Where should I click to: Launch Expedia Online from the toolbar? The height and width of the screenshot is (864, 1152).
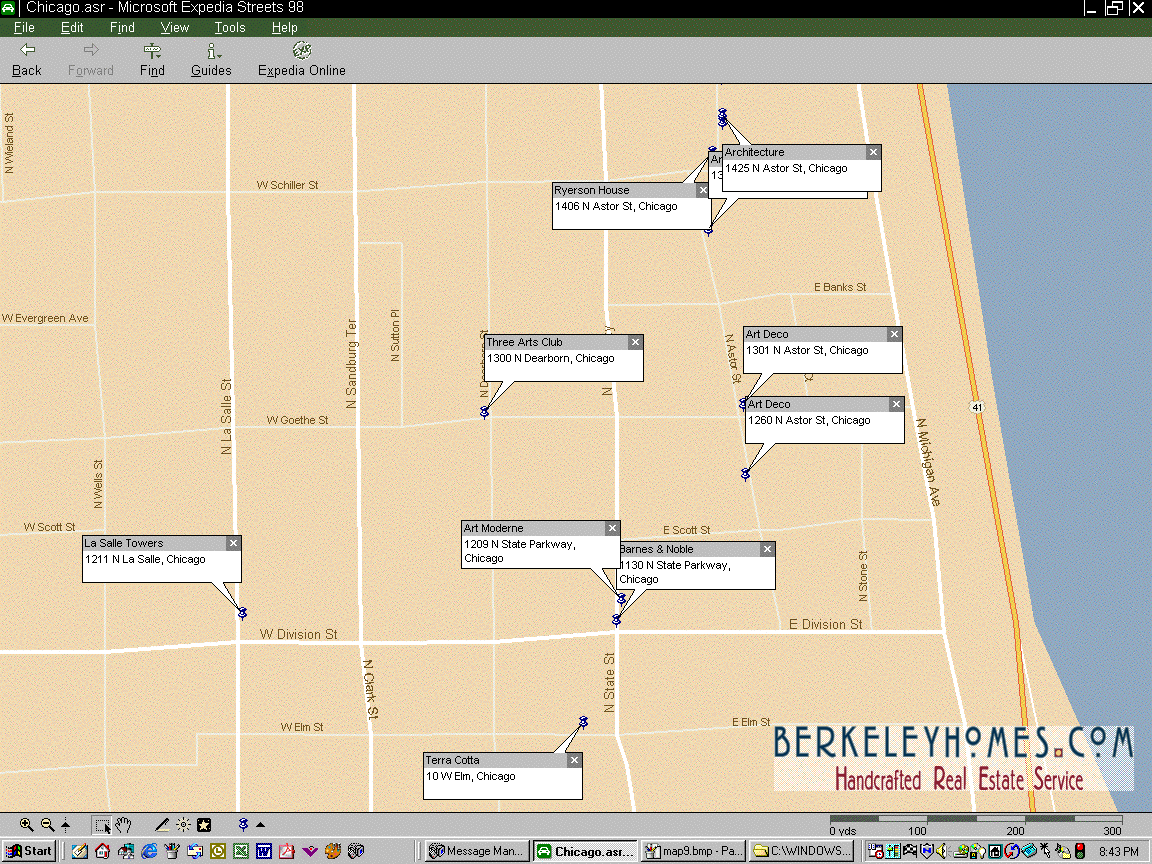coord(301,59)
